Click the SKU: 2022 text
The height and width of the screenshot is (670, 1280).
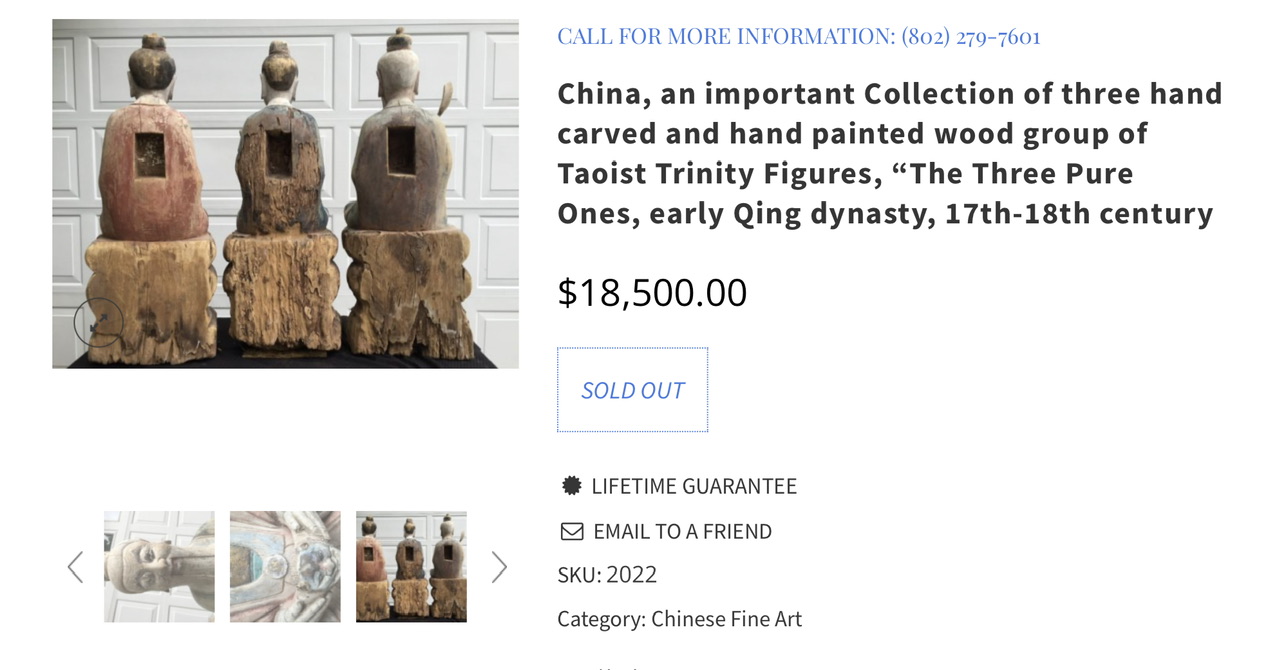tap(607, 575)
